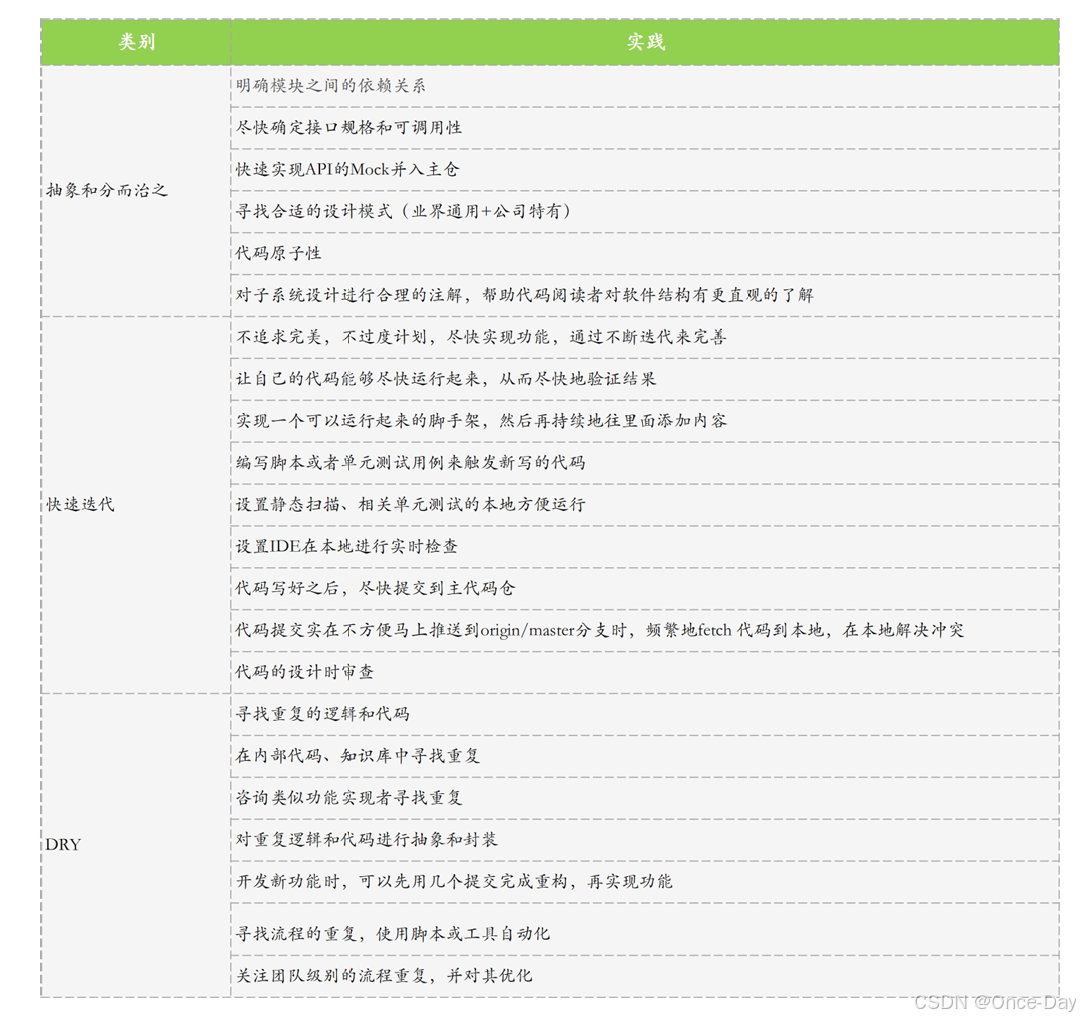Select row 设置静态扫描、相关单元测试

645,505
